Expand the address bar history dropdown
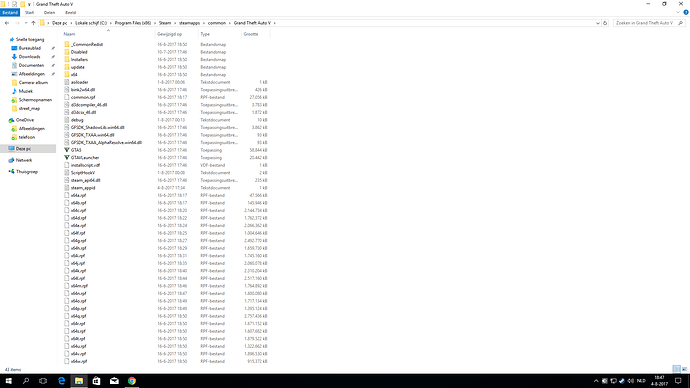The width and height of the screenshot is (690, 388). click(598, 23)
